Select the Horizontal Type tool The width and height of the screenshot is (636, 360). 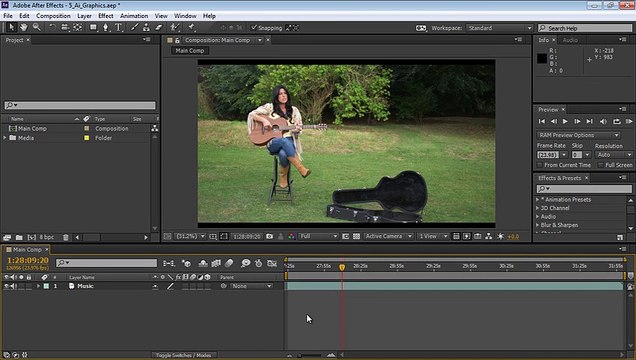[x=118, y=27]
